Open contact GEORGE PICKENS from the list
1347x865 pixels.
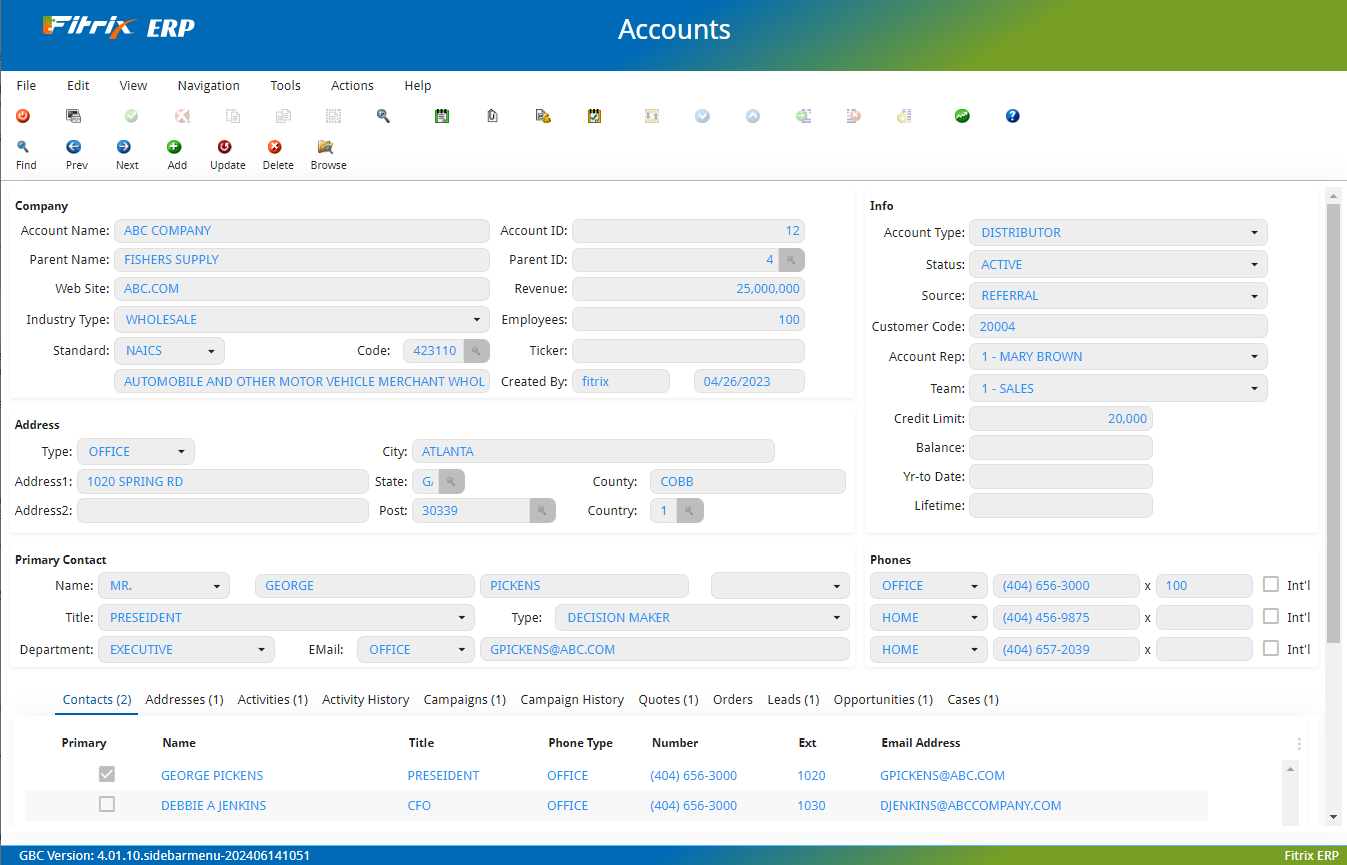[211, 775]
